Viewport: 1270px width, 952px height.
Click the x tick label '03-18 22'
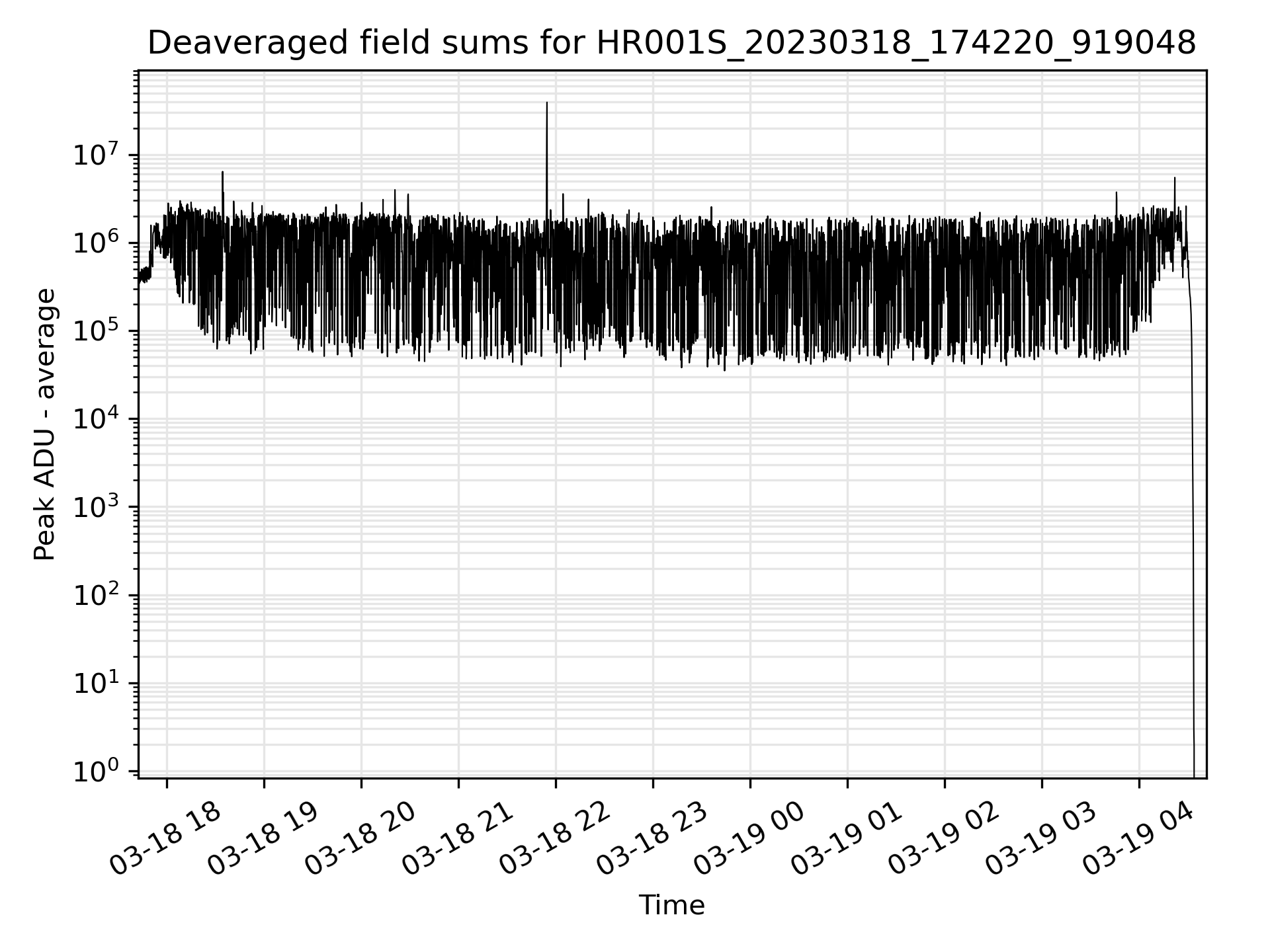(x=554, y=840)
